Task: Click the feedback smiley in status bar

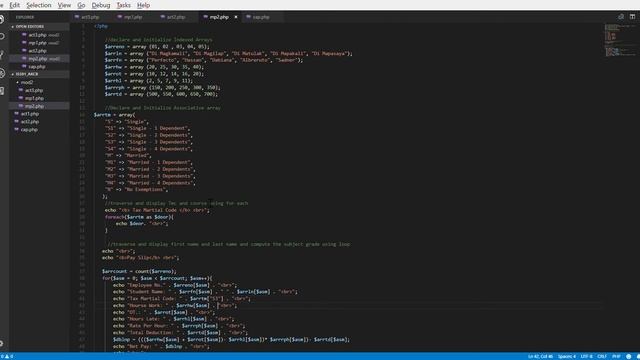Action: tap(629, 356)
